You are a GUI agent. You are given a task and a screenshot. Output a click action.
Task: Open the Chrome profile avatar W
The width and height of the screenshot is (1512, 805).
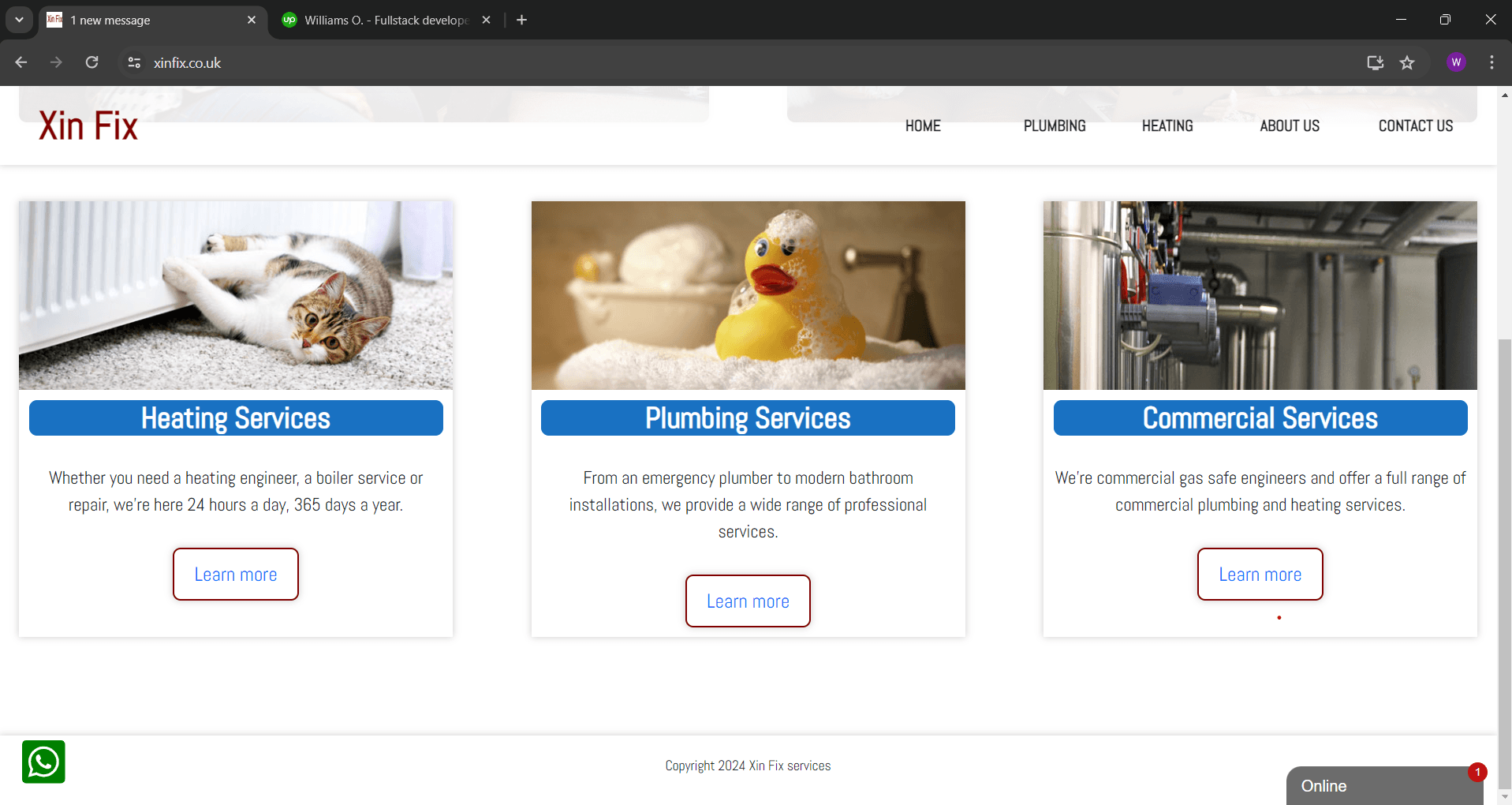(1456, 62)
